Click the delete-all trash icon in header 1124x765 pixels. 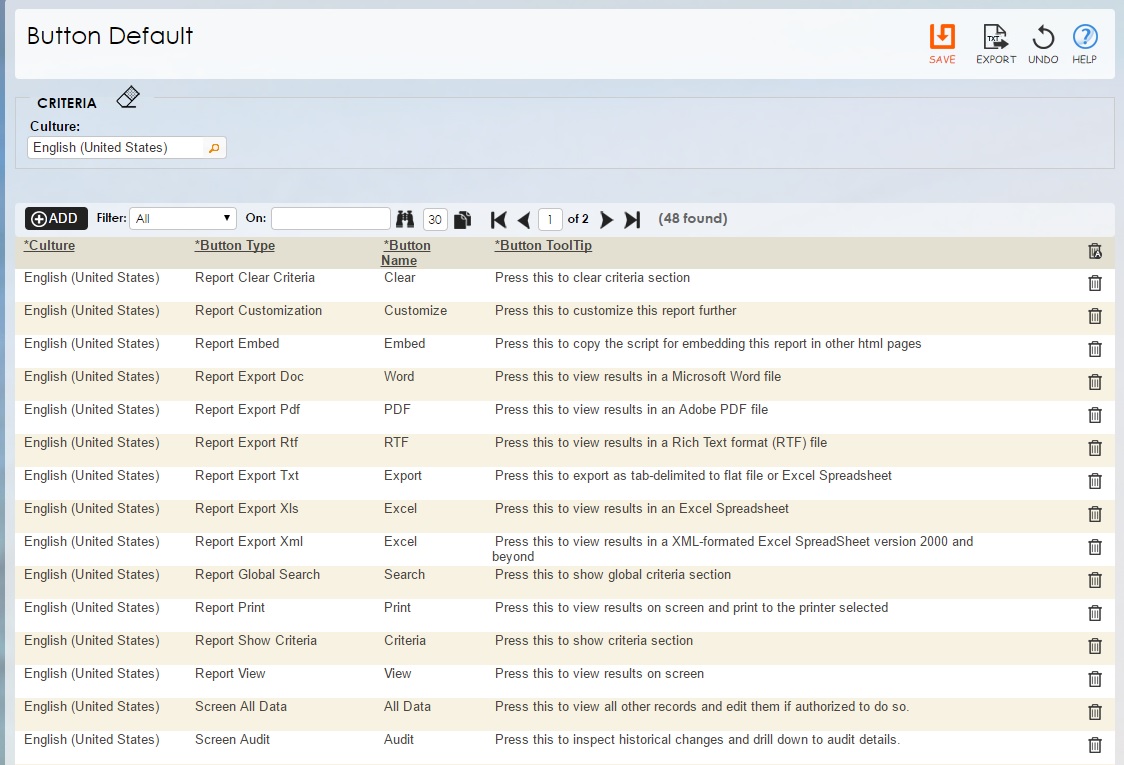1095,251
